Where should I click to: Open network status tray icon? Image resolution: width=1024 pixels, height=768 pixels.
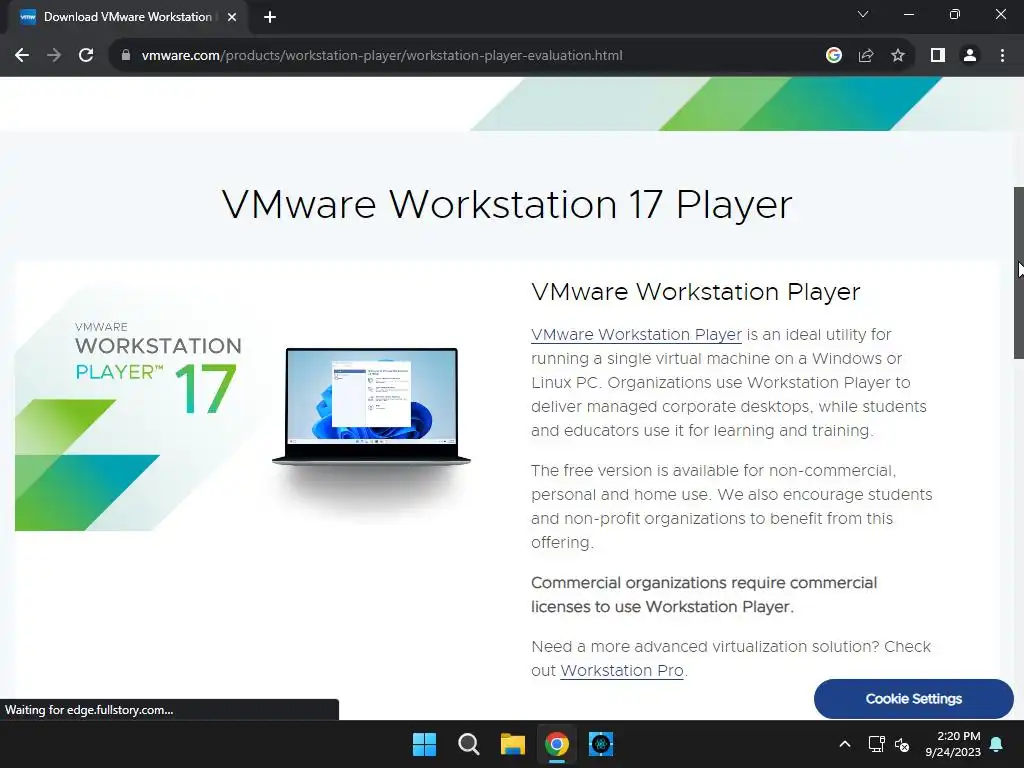(876, 744)
